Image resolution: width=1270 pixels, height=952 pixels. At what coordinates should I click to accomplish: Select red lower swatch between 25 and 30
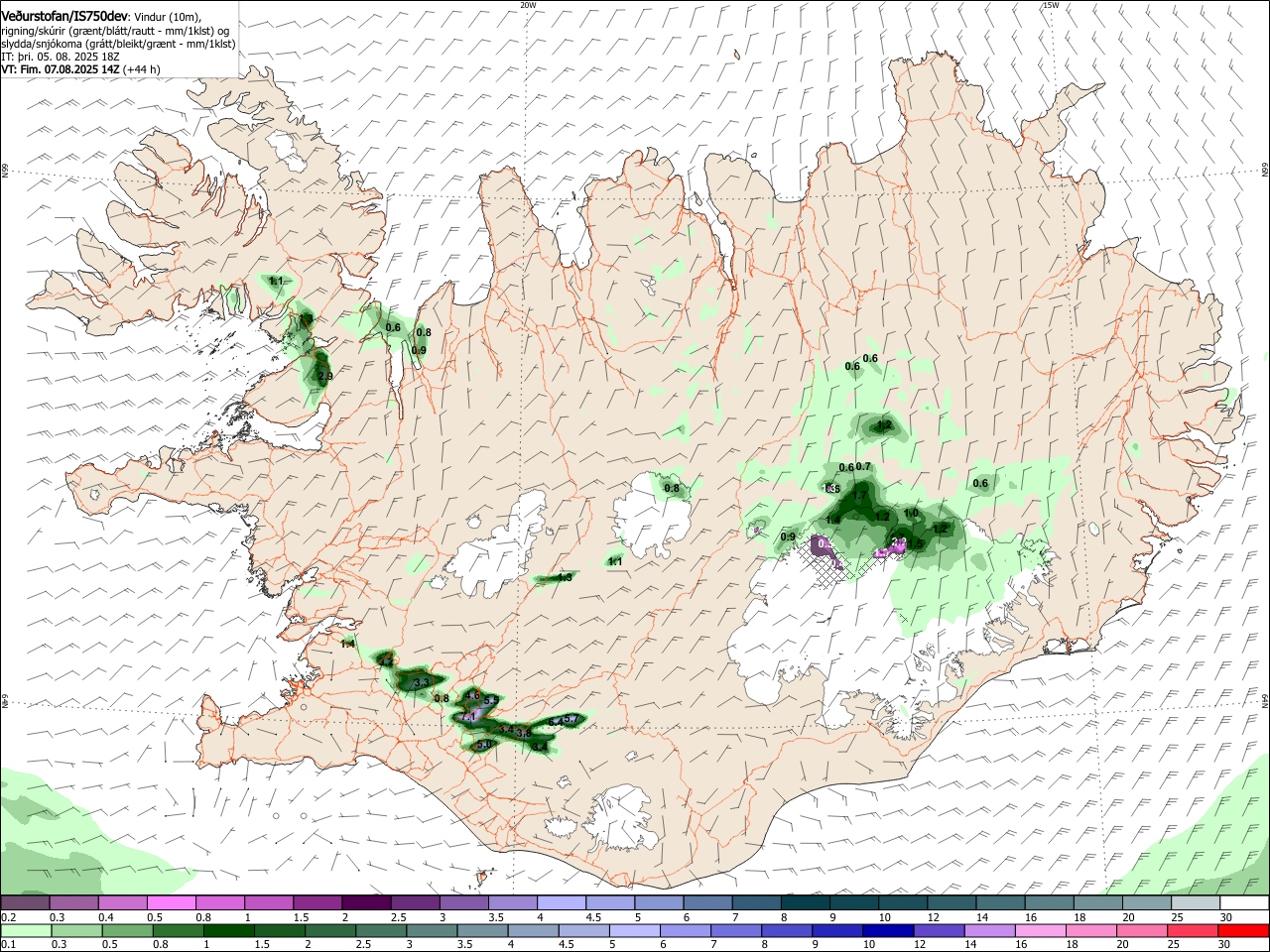1192,930
